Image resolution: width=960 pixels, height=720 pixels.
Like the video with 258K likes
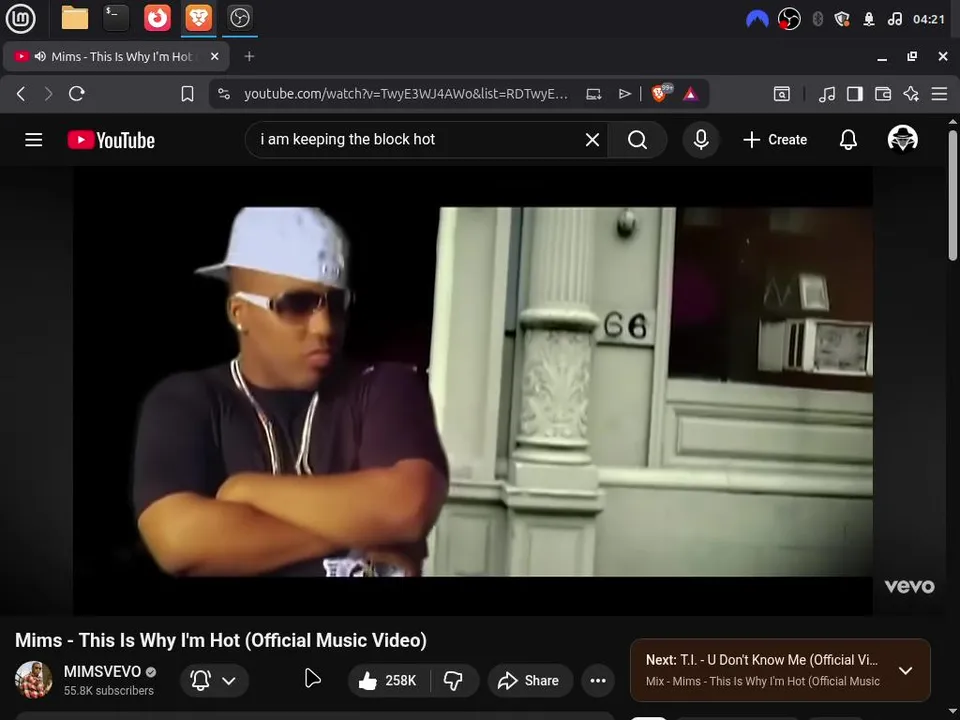(x=388, y=680)
